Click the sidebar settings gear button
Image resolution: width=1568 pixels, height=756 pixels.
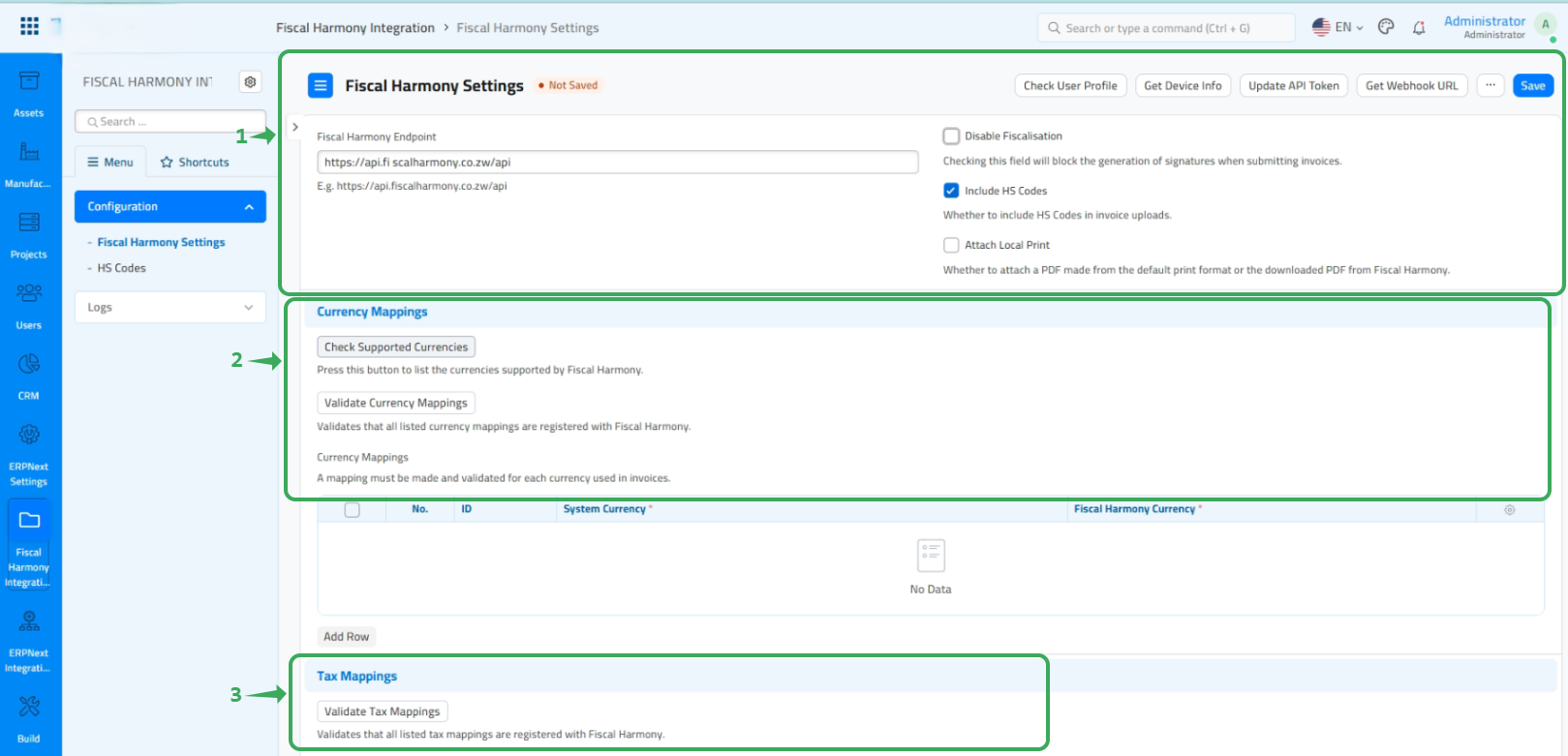tap(251, 82)
